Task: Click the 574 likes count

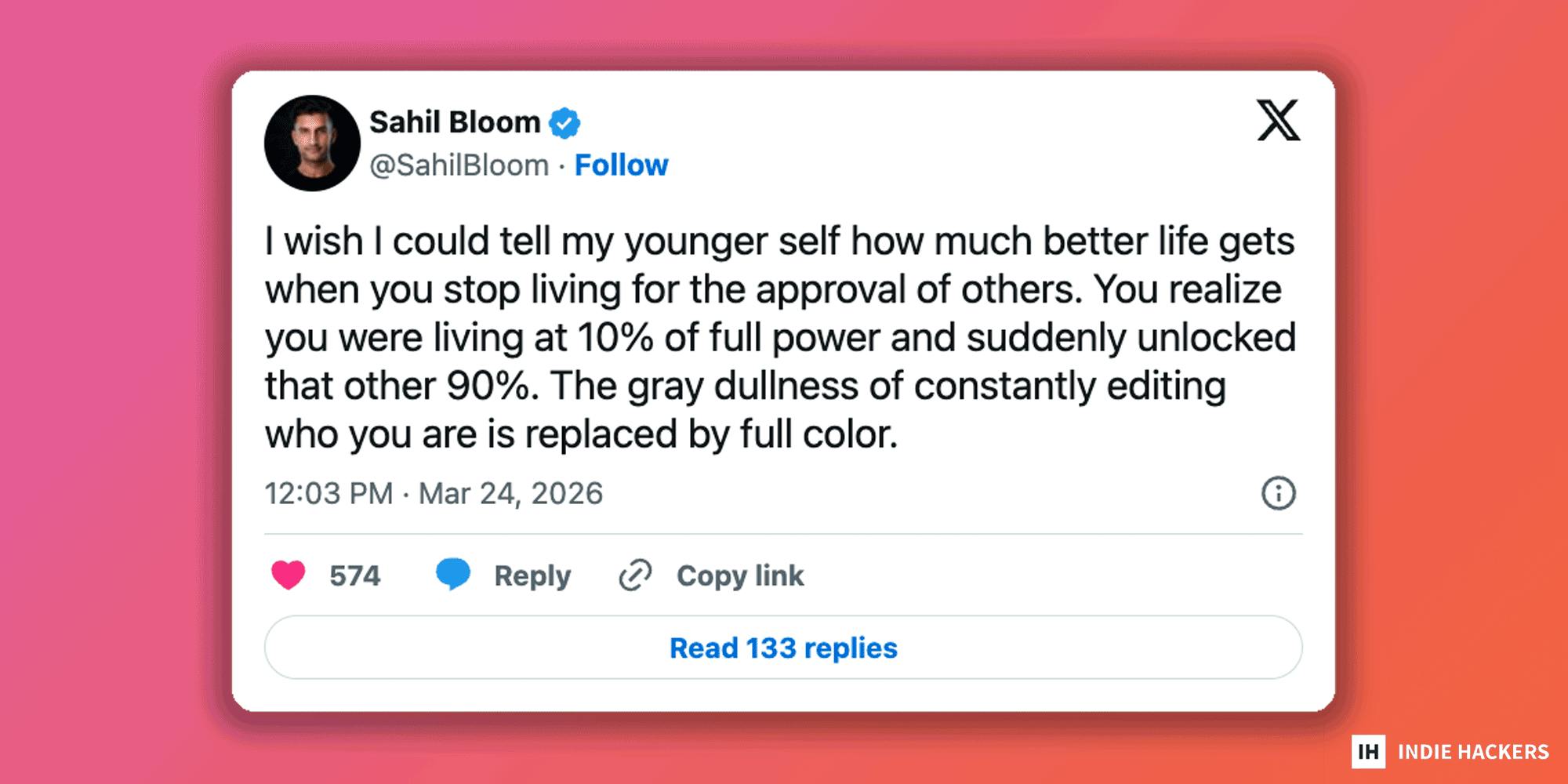Action: pos(354,575)
